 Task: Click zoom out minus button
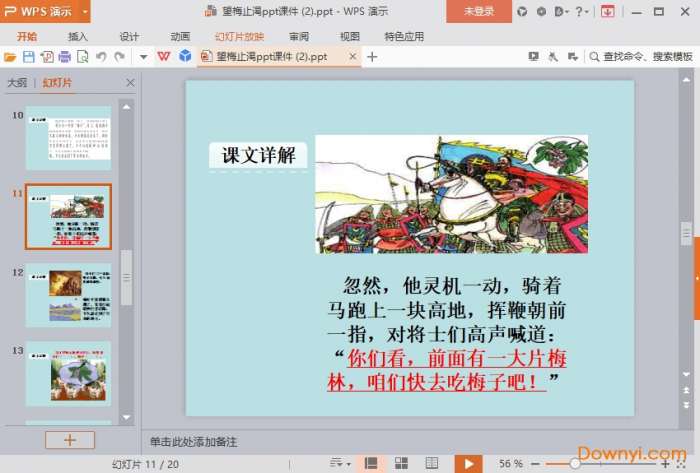coord(536,464)
